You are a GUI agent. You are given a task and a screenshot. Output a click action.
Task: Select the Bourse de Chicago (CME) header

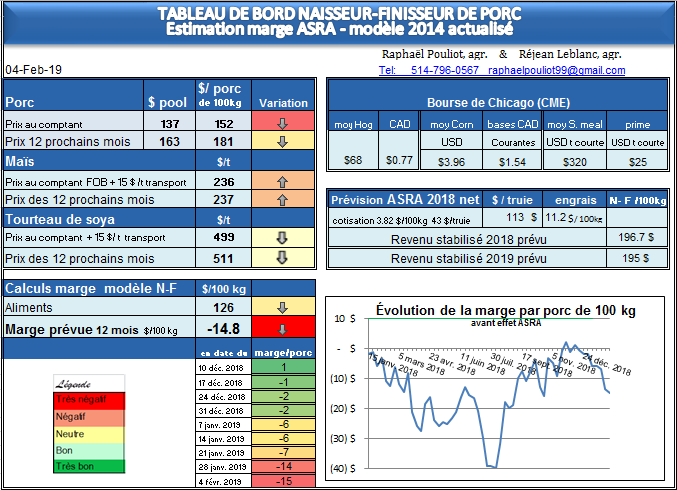coord(498,103)
